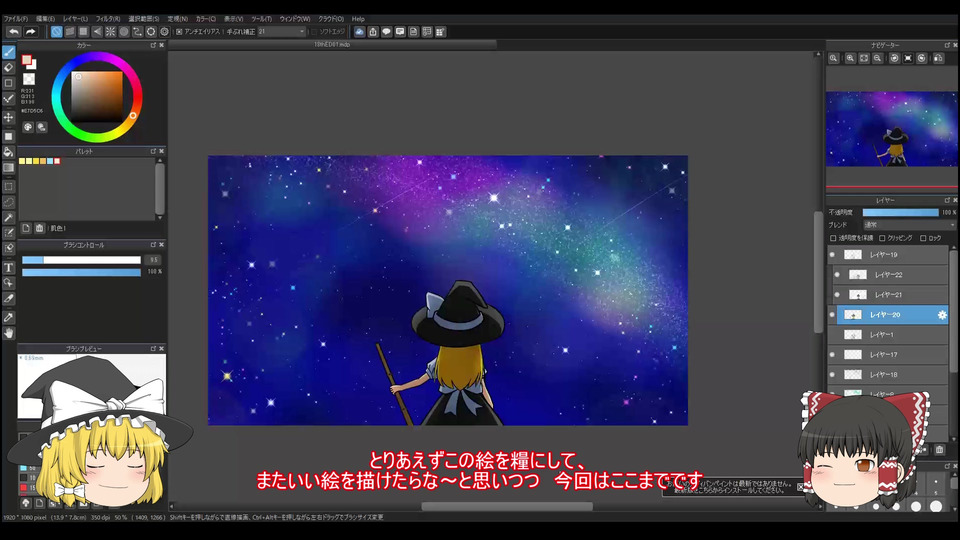This screenshot has width=960, height=540.
Task: Open the File menu
Action: coord(16,19)
